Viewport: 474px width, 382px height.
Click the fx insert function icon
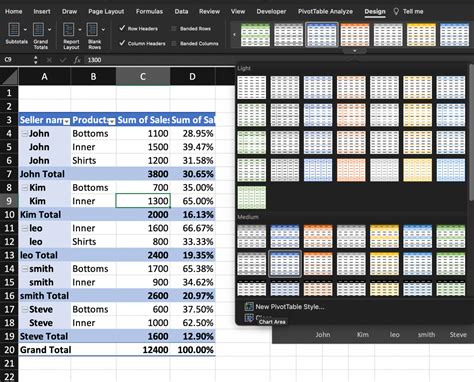tap(77, 60)
